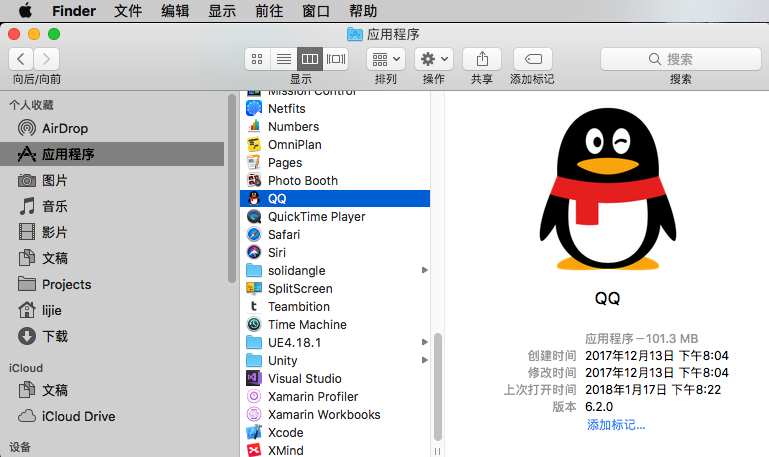Select the QQ app row
This screenshot has width=769, height=457.
coord(335,199)
